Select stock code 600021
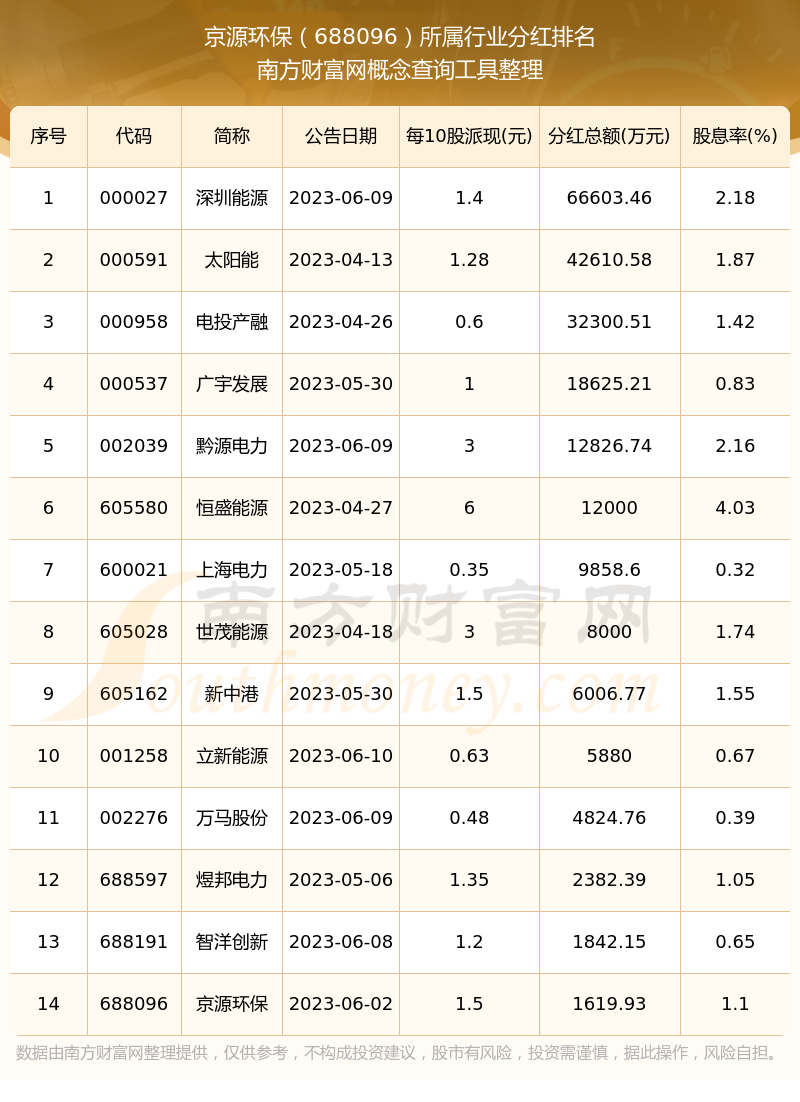Screen dimensions: 800x1102 point(134,570)
